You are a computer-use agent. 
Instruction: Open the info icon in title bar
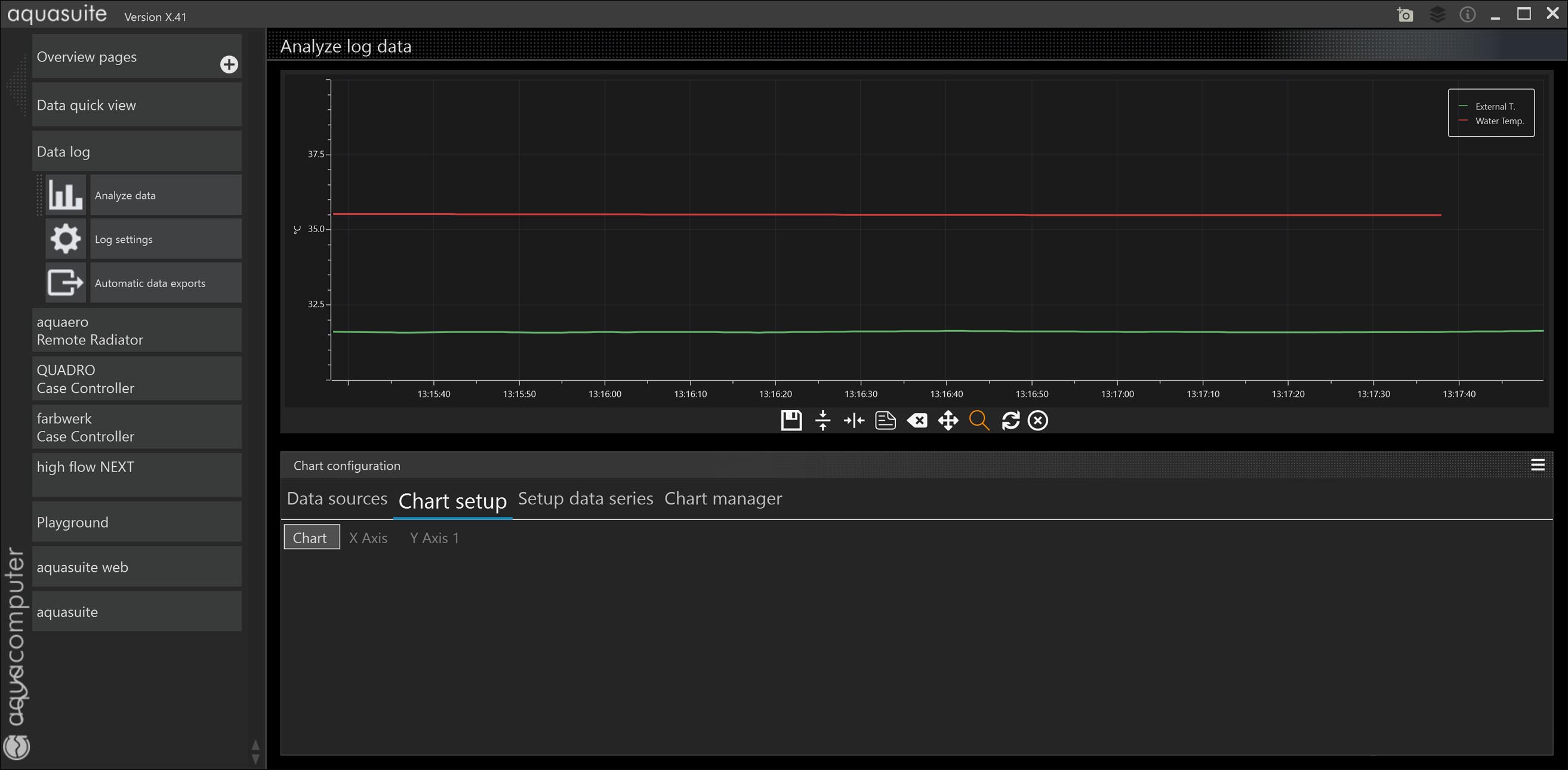pyautogui.click(x=1468, y=14)
